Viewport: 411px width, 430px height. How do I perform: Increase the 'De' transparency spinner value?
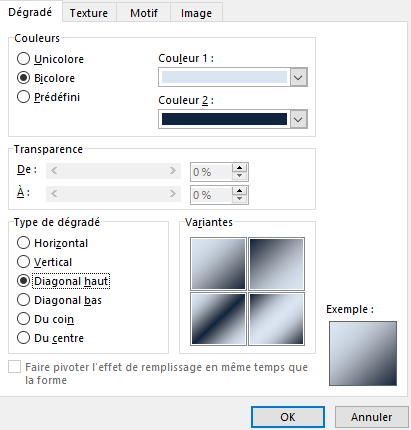[239, 168]
